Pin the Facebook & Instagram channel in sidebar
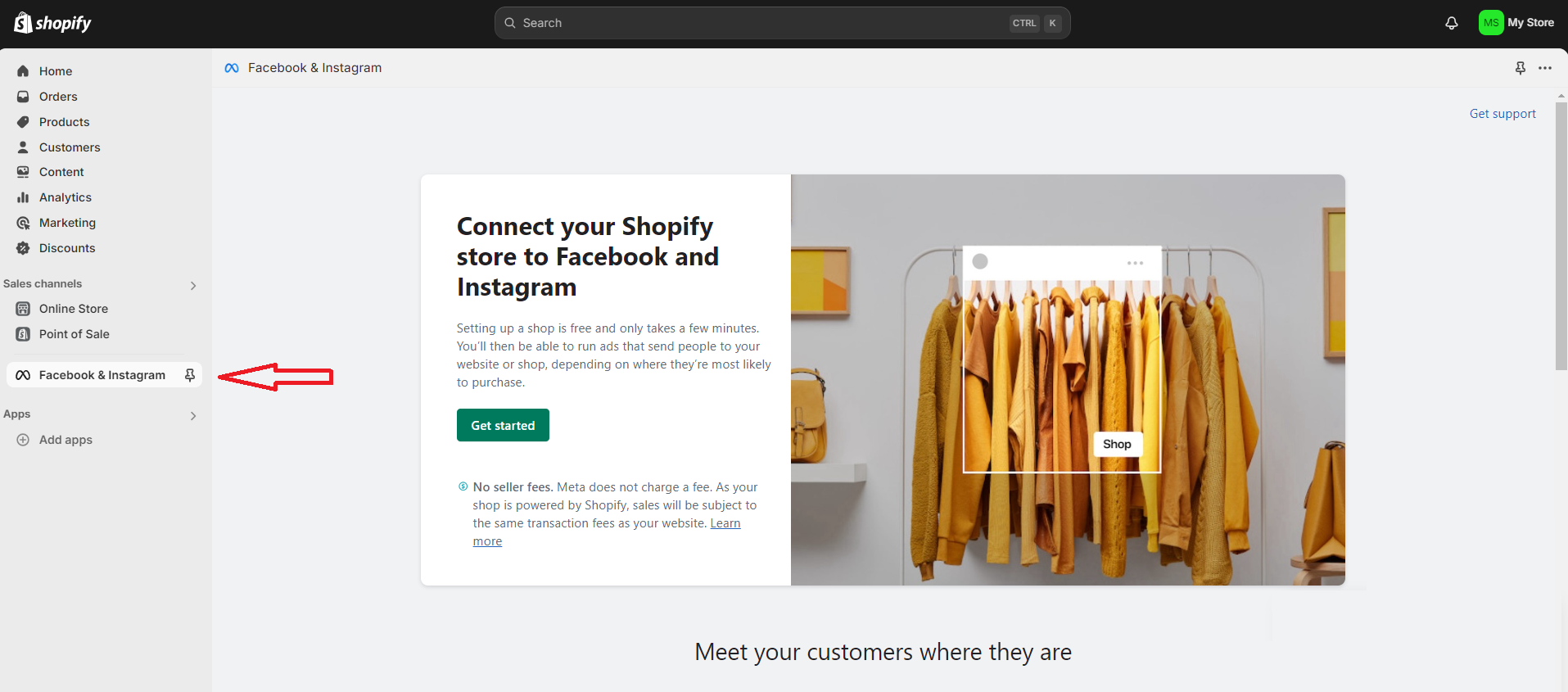This screenshot has height=692, width=1568. 190,374
